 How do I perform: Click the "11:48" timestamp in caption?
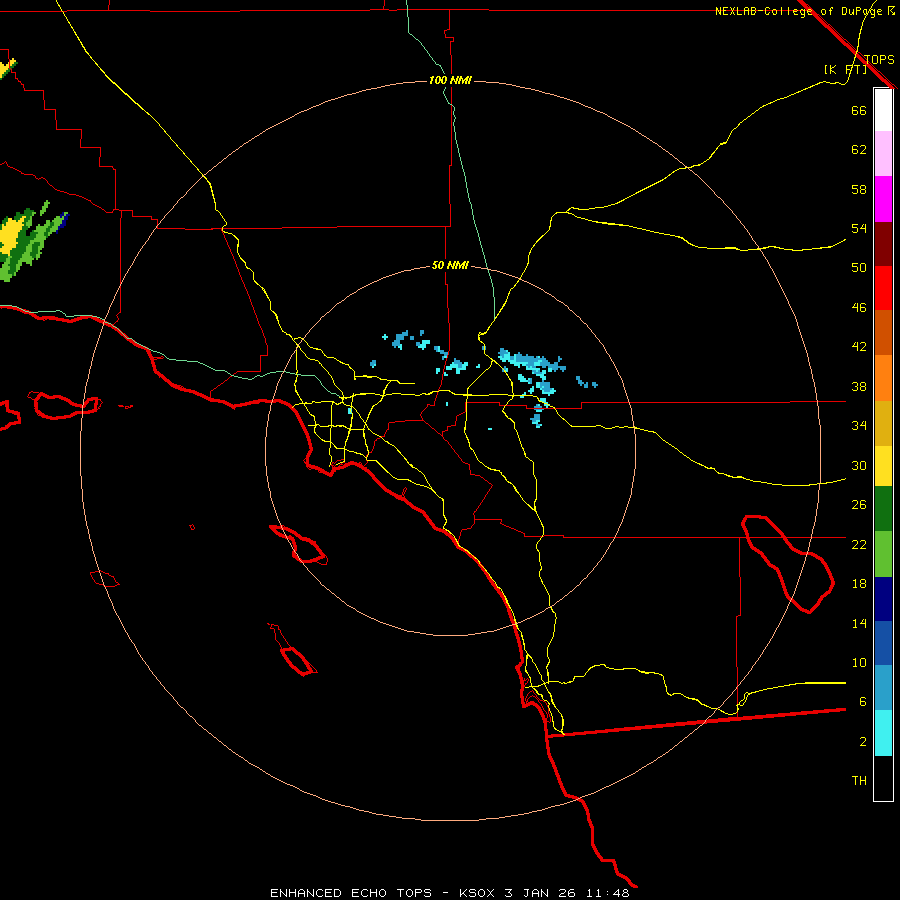(607, 893)
